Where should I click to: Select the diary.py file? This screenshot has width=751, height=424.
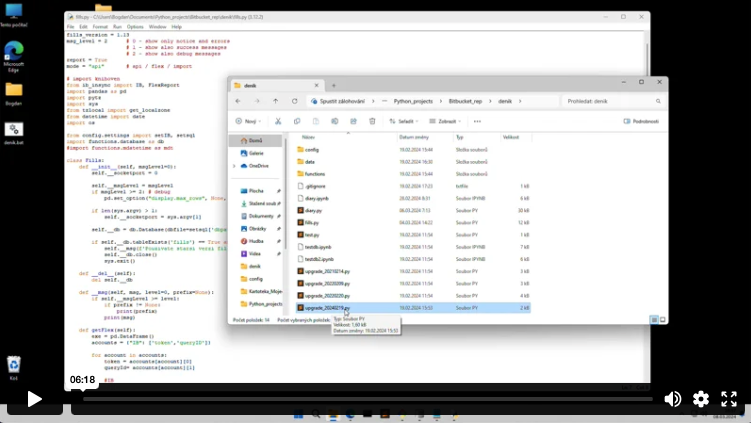pos(313,210)
